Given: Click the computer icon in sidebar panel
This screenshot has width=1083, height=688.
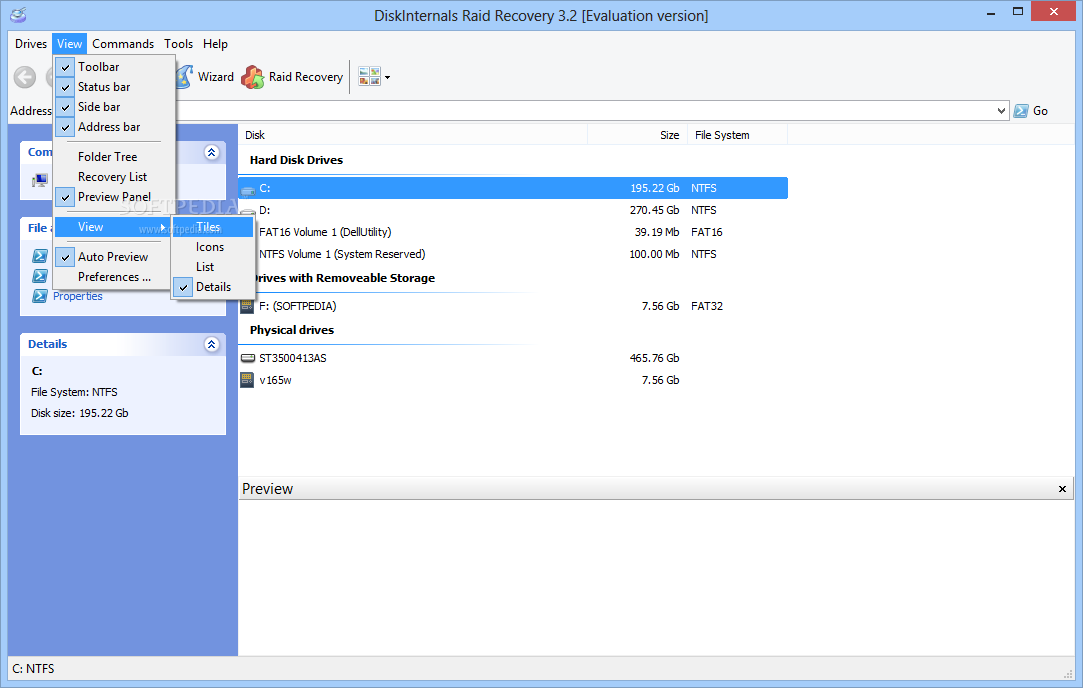Looking at the screenshot, I should tap(40, 181).
